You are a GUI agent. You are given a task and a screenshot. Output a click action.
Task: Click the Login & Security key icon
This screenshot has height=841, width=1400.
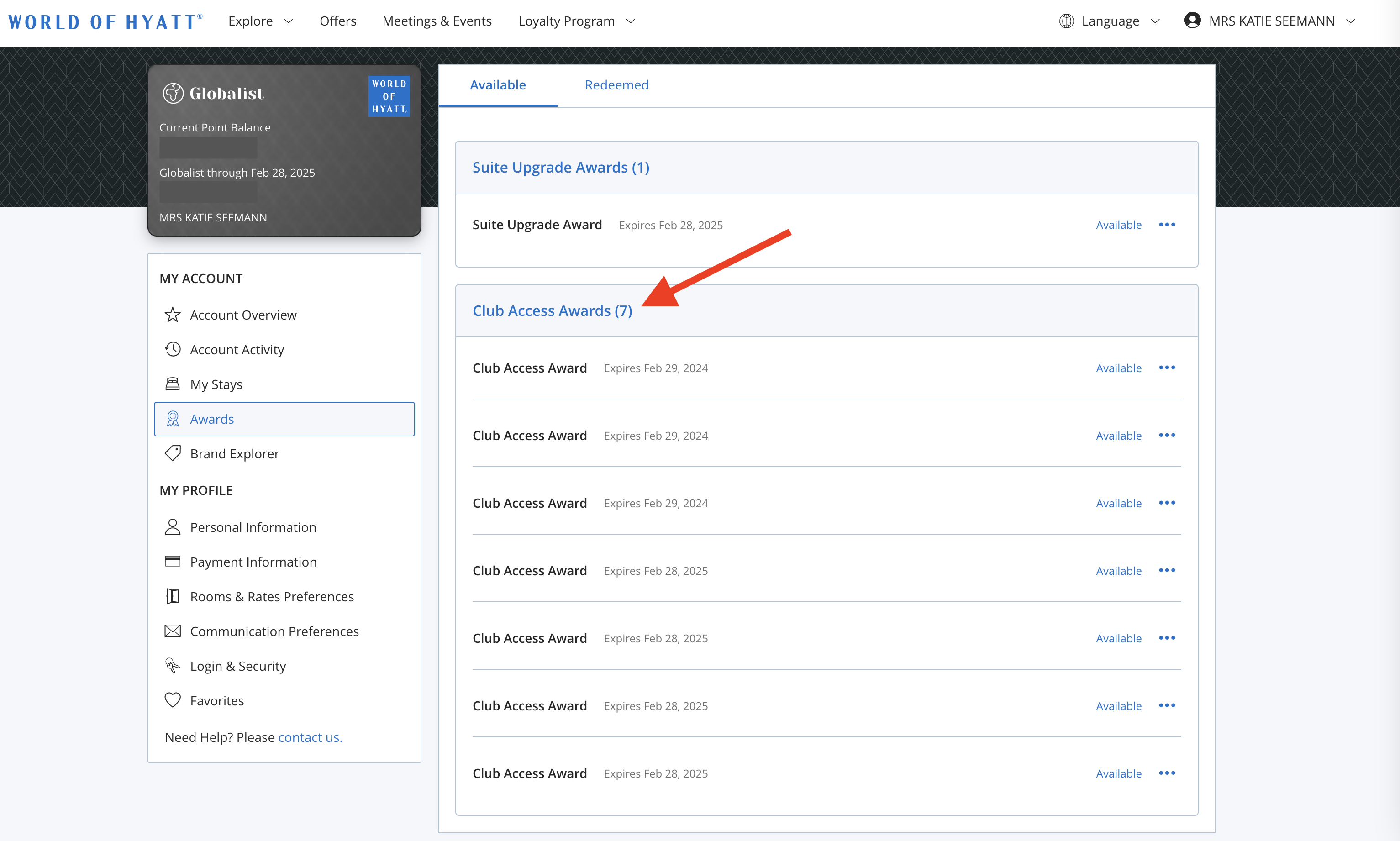click(172, 665)
